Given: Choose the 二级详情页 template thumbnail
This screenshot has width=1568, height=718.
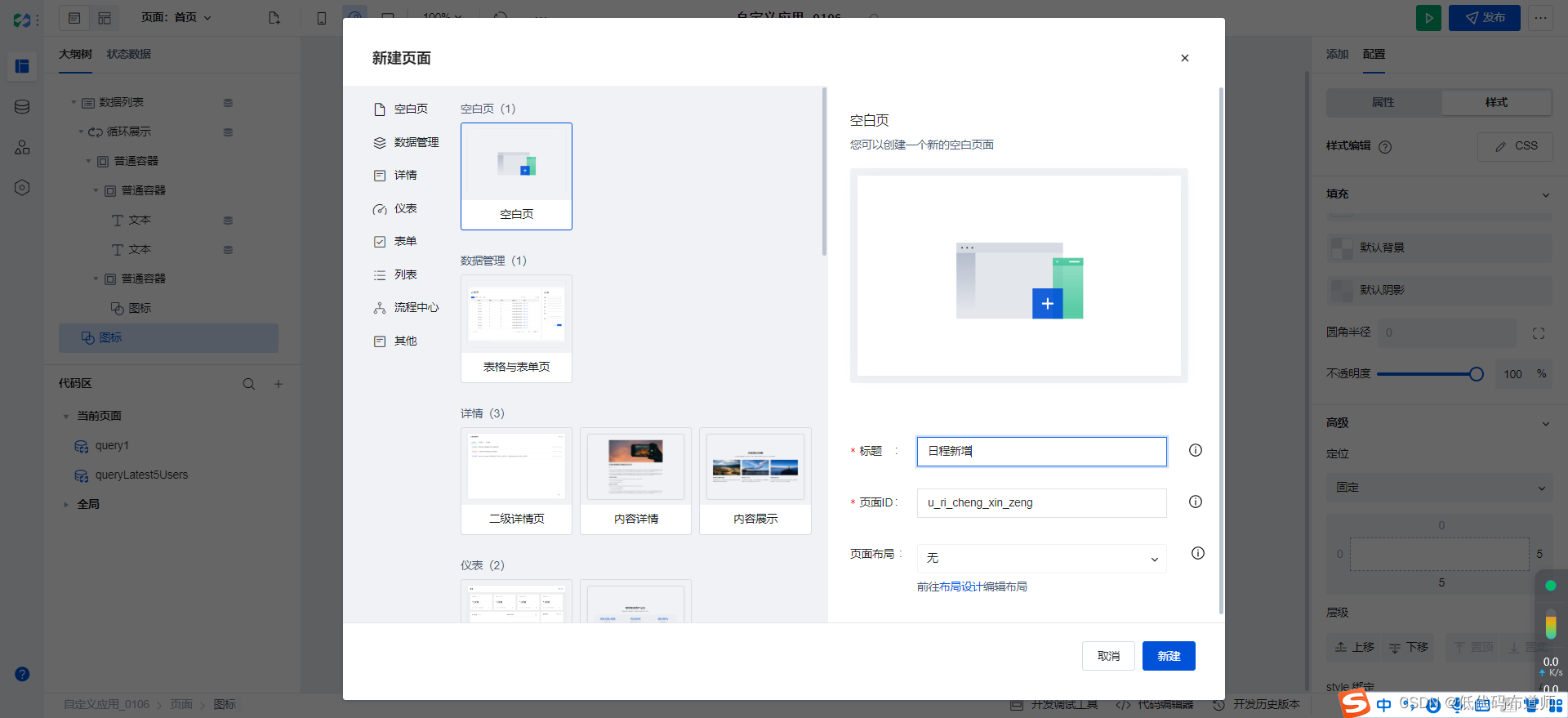Looking at the screenshot, I should [x=516, y=480].
